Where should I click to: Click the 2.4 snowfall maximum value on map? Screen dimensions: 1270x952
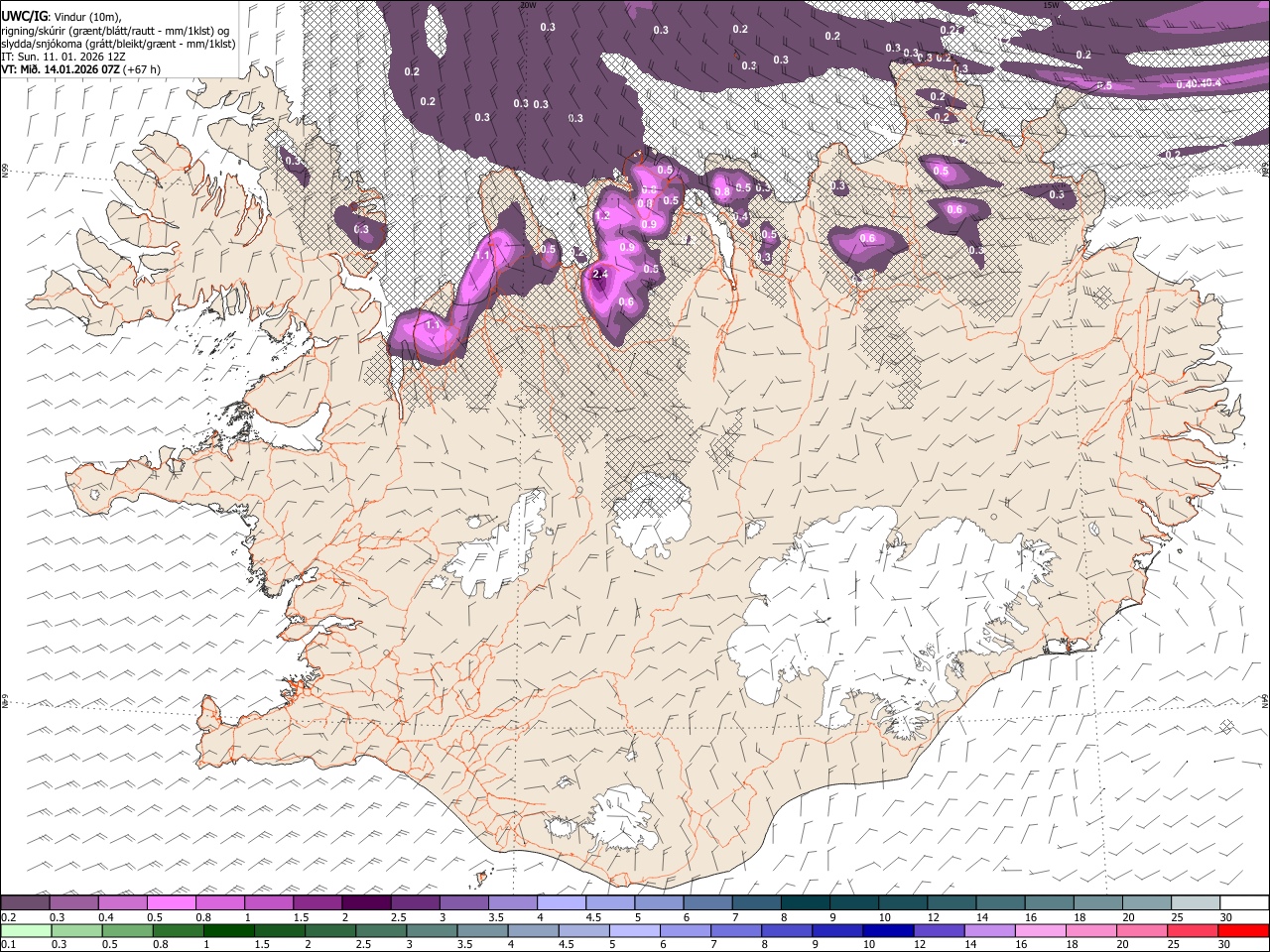599,274
